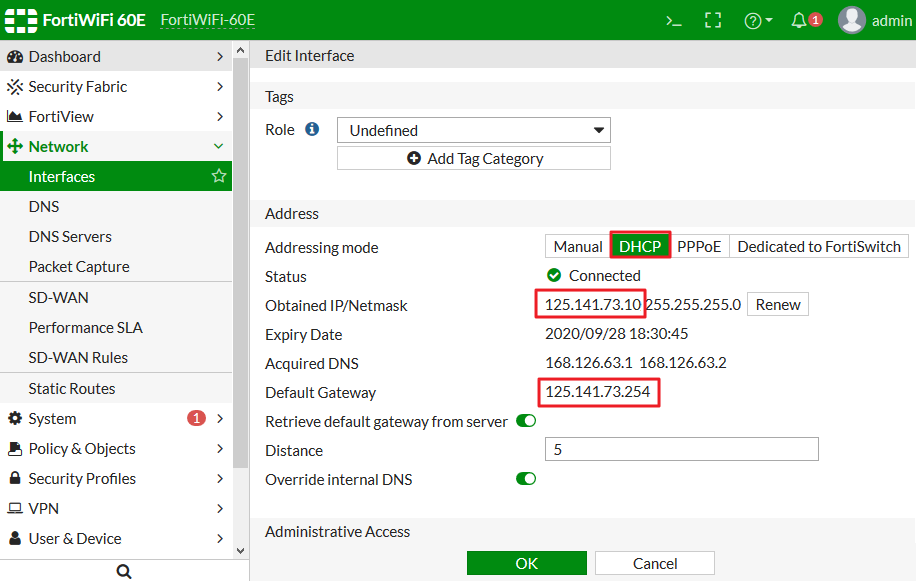Click the Default Gateway value 125.141.73.254
The width and height of the screenshot is (916, 581).
[x=598, y=392]
